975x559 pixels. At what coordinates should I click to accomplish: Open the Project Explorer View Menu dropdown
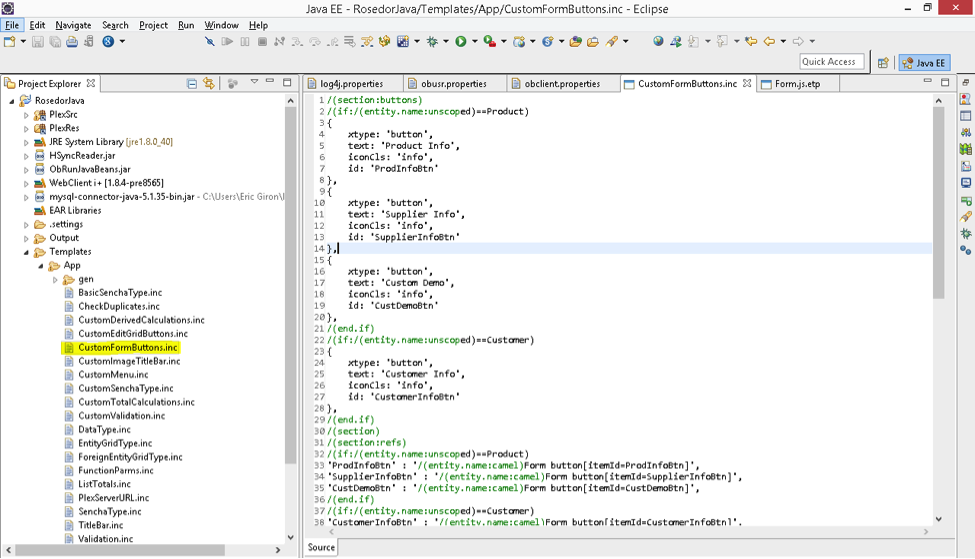pyautogui.click(x=254, y=83)
